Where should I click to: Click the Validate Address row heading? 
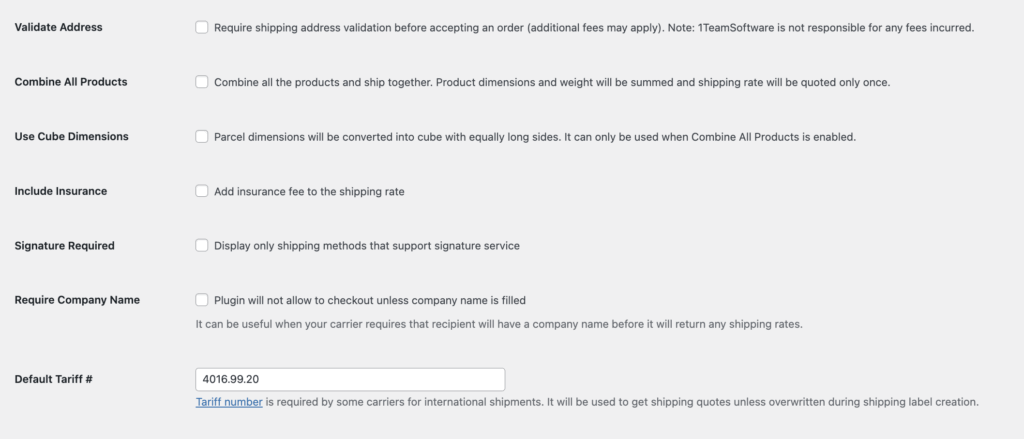click(58, 27)
